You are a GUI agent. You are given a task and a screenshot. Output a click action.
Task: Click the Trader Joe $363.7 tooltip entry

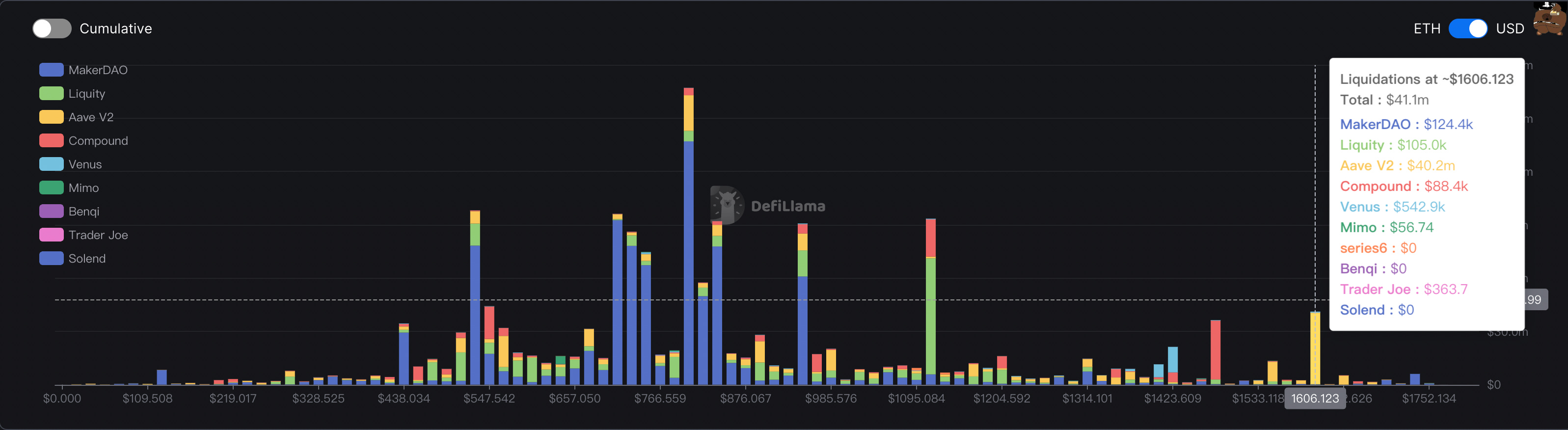point(1404,290)
